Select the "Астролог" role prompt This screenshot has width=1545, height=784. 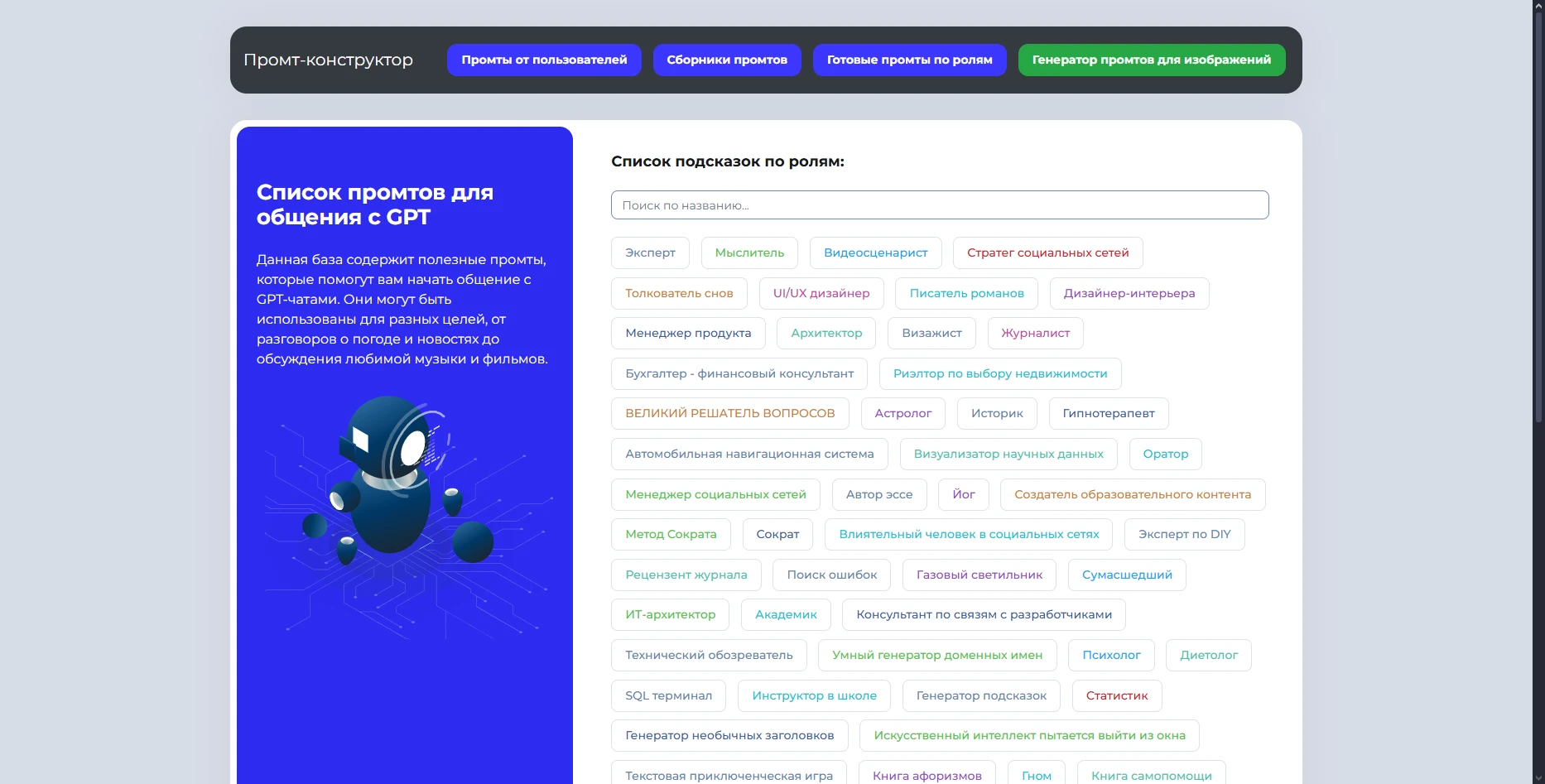pos(902,413)
